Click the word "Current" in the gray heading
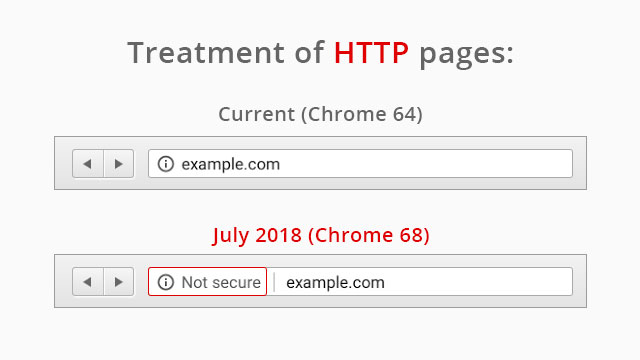Screen dimensions: 640x360 point(256,114)
